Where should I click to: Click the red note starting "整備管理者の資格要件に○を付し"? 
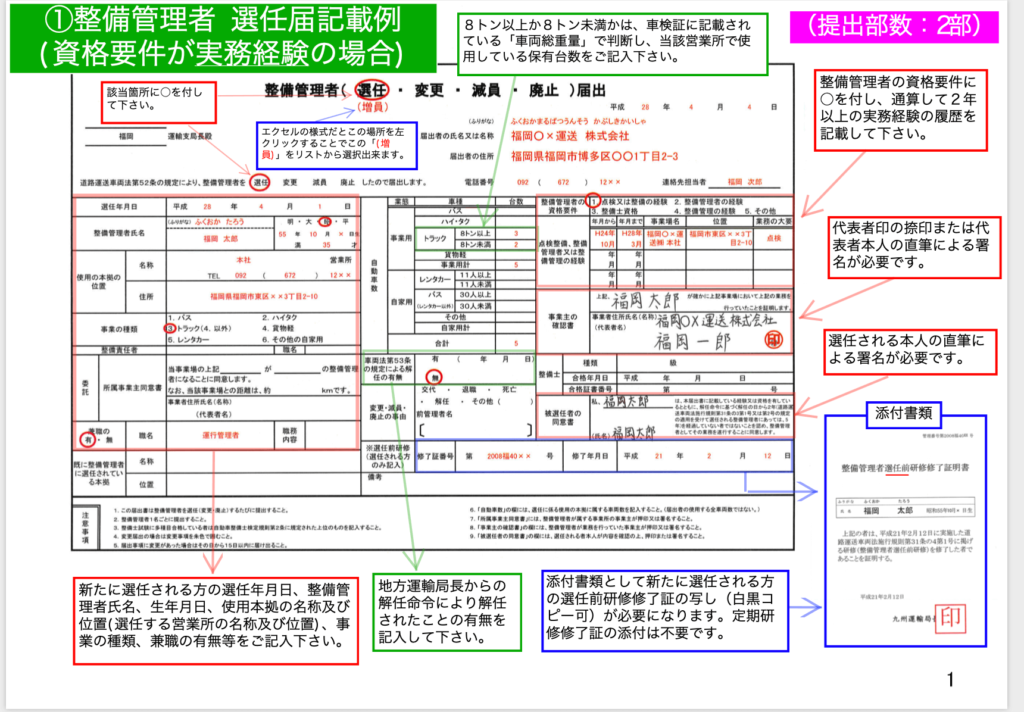pos(901,110)
